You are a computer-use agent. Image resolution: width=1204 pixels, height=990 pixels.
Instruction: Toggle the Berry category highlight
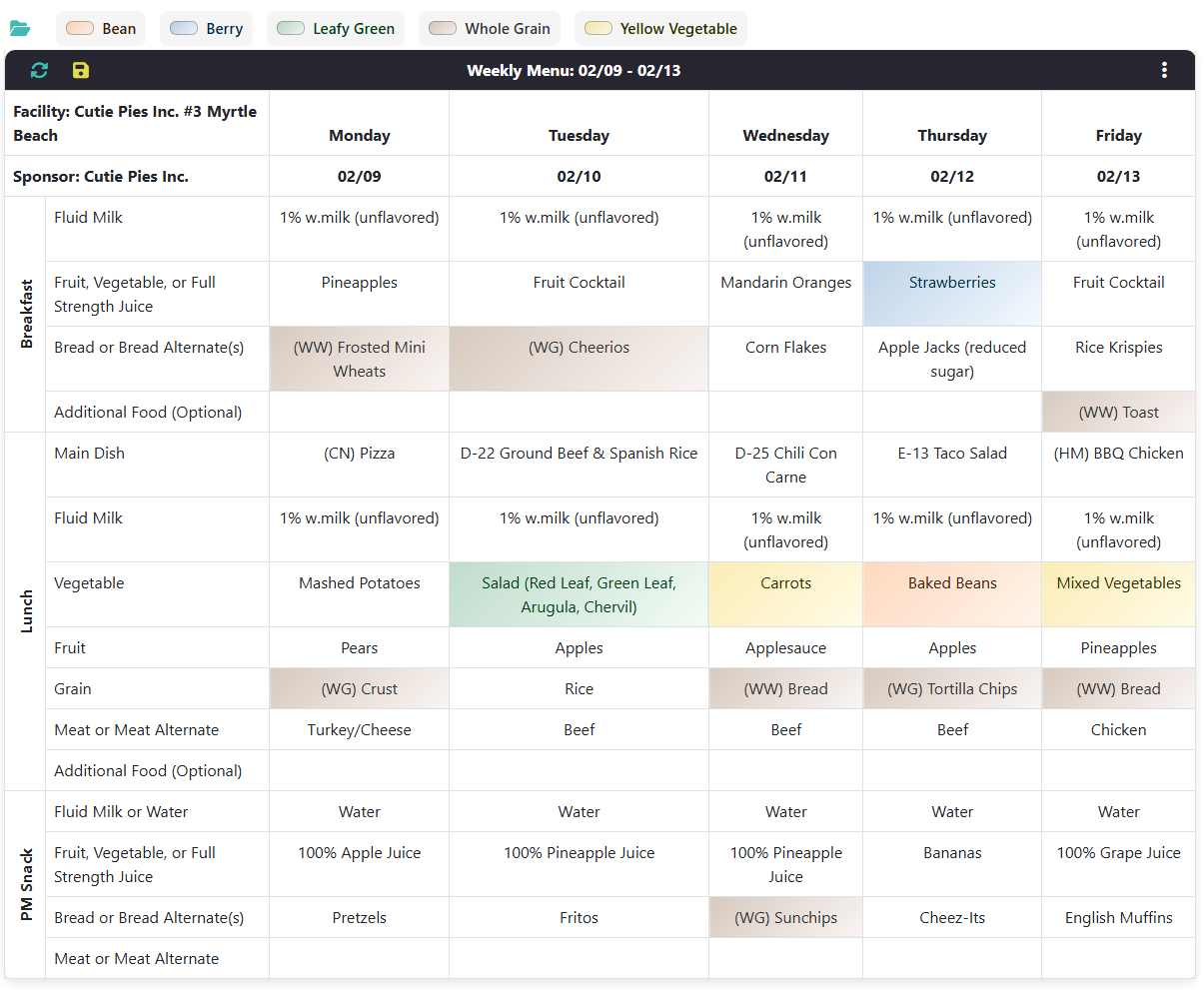tap(206, 29)
